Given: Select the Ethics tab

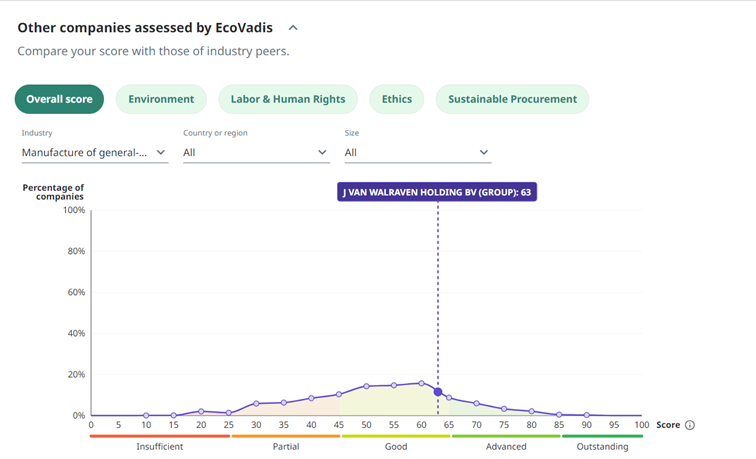Looking at the screenshot, I should click(396, 99).
